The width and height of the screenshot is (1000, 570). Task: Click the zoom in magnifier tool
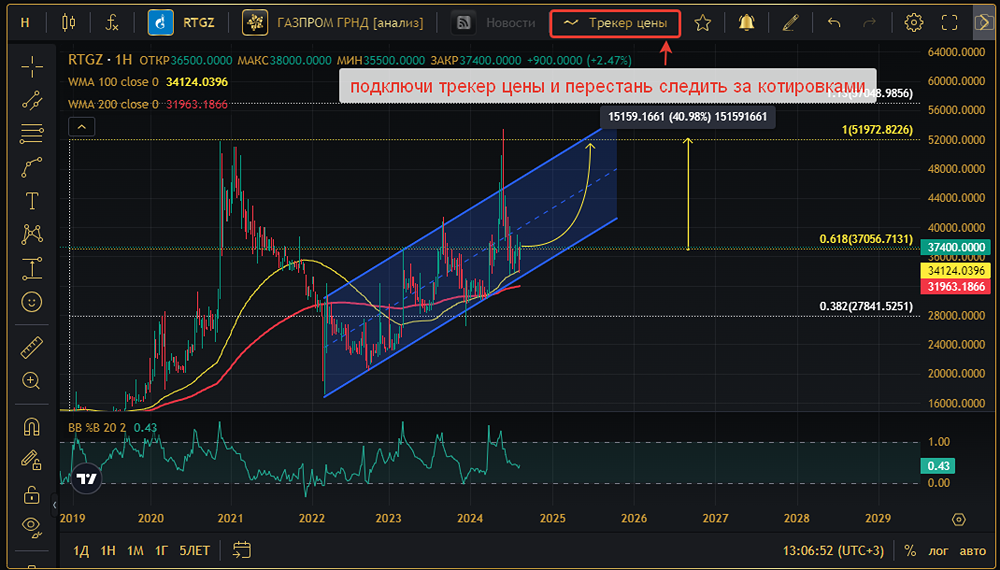pyautogui.click(x=32, y=381)
